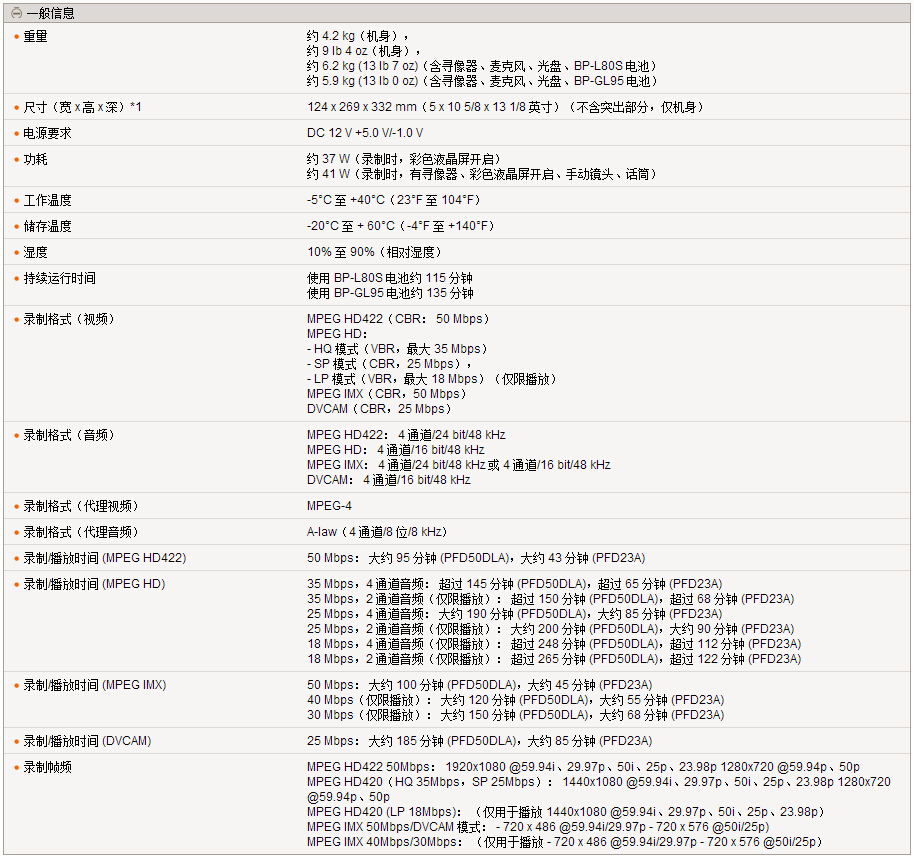Click the MPEG-4 proxy video value
The image size is (914, 856).
330,506
